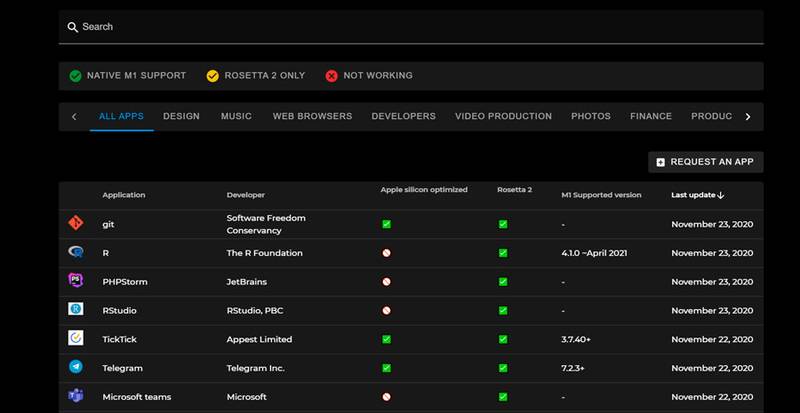Click M1 Supported version column header
Screen dimensions: 800x413
tap(601, 195)
